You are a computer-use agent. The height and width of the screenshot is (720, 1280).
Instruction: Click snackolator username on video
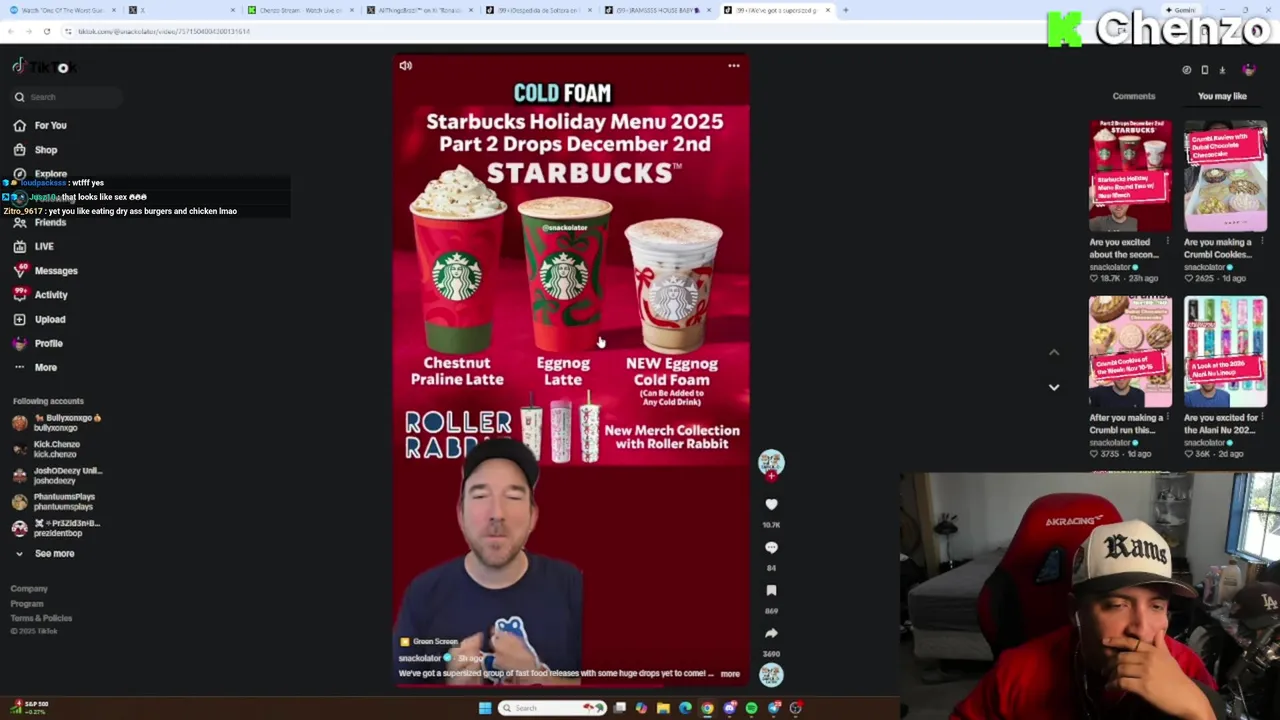click(420, 658)
